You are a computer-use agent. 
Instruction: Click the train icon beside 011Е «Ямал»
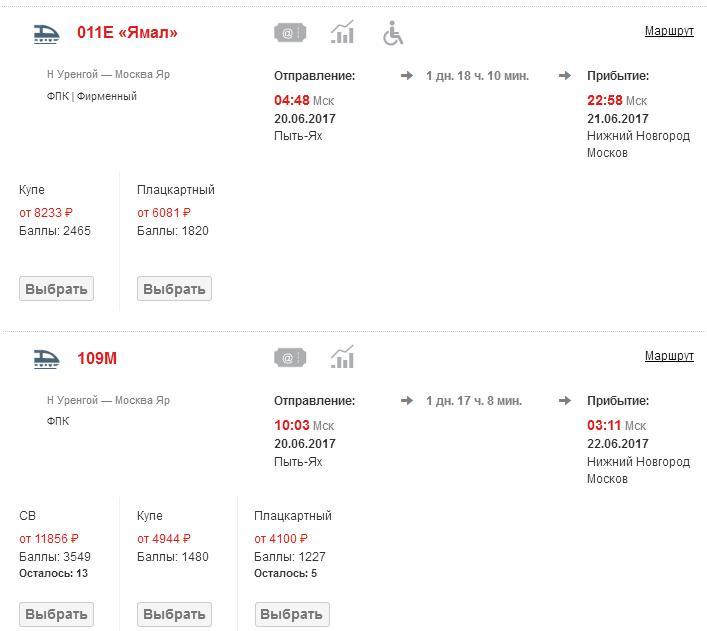coord(46,33)
